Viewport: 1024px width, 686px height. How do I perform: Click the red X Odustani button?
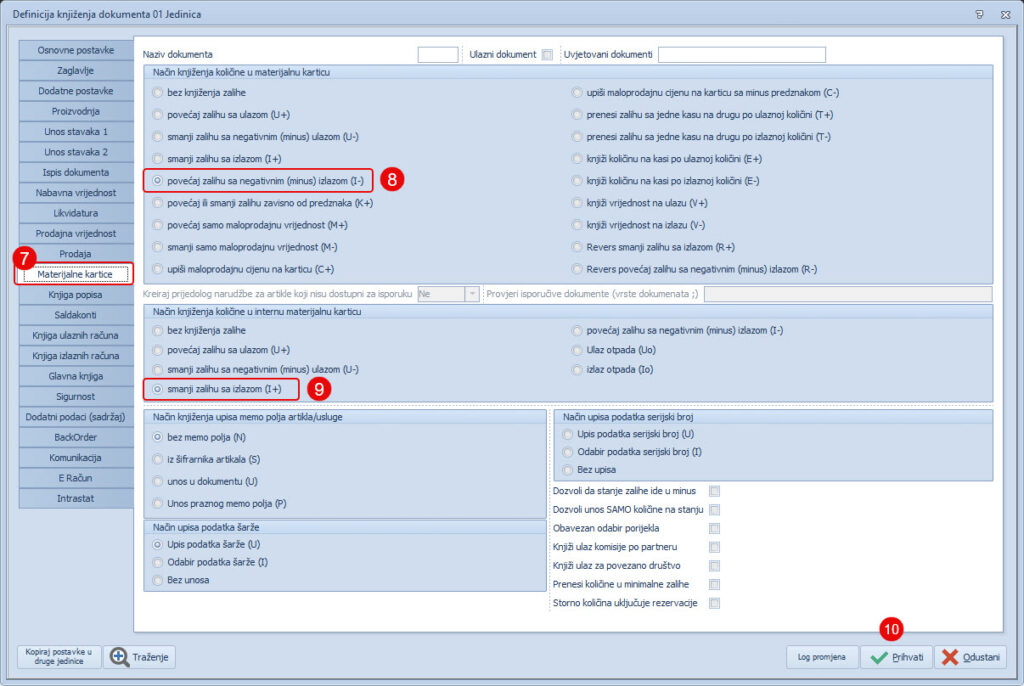point(971,657)
